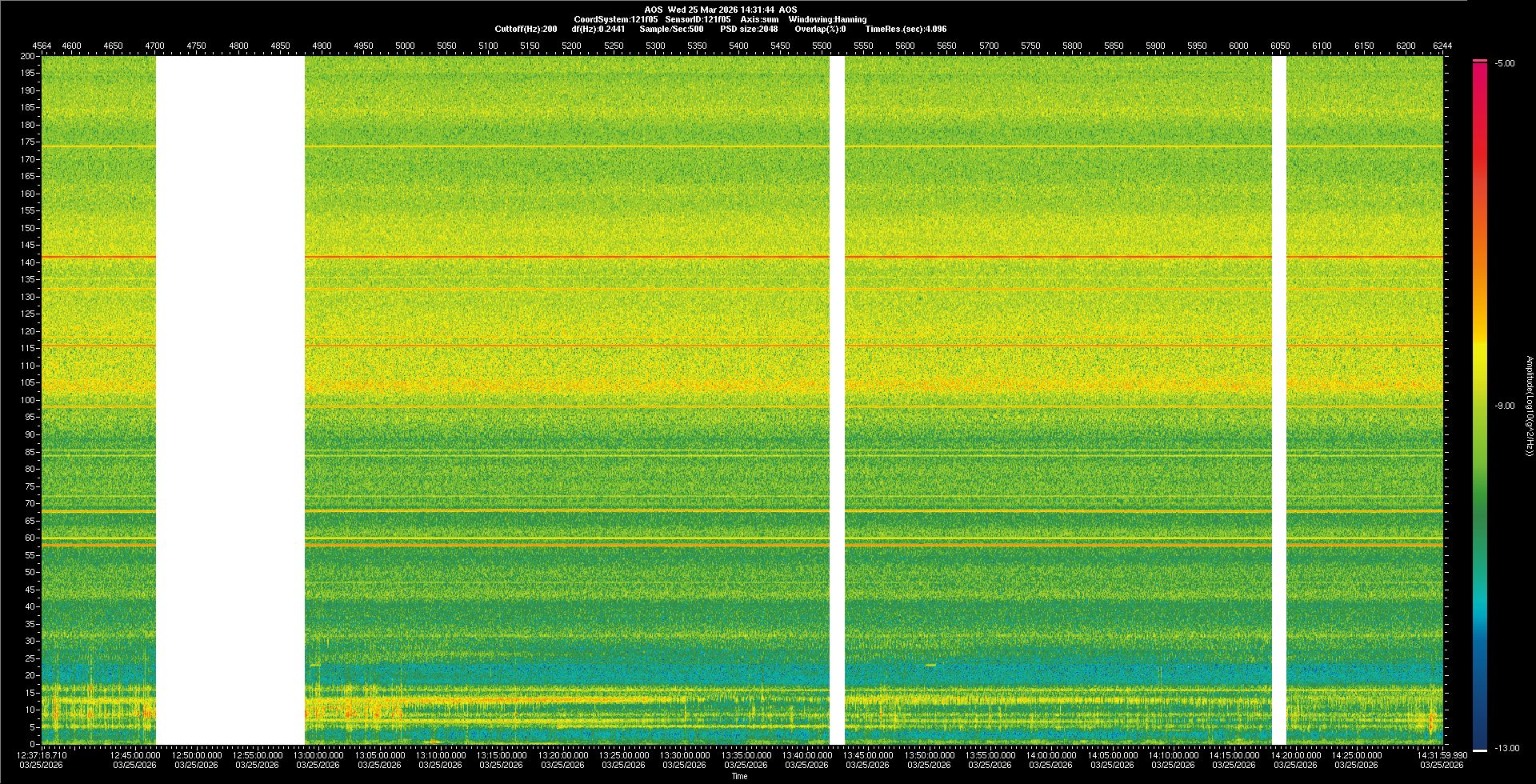Select the 14:31:59.990 end time label

1442,755
